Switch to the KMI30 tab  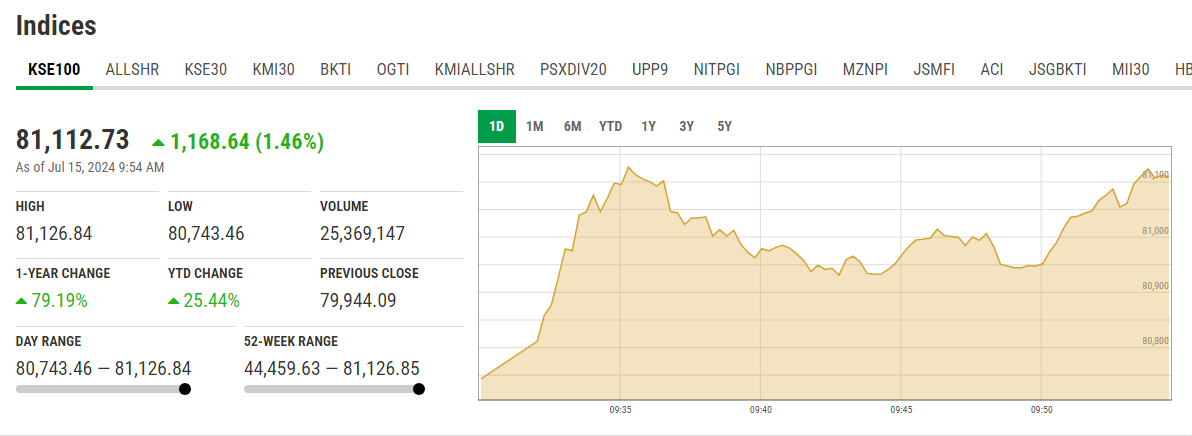[x=274, y=70]
